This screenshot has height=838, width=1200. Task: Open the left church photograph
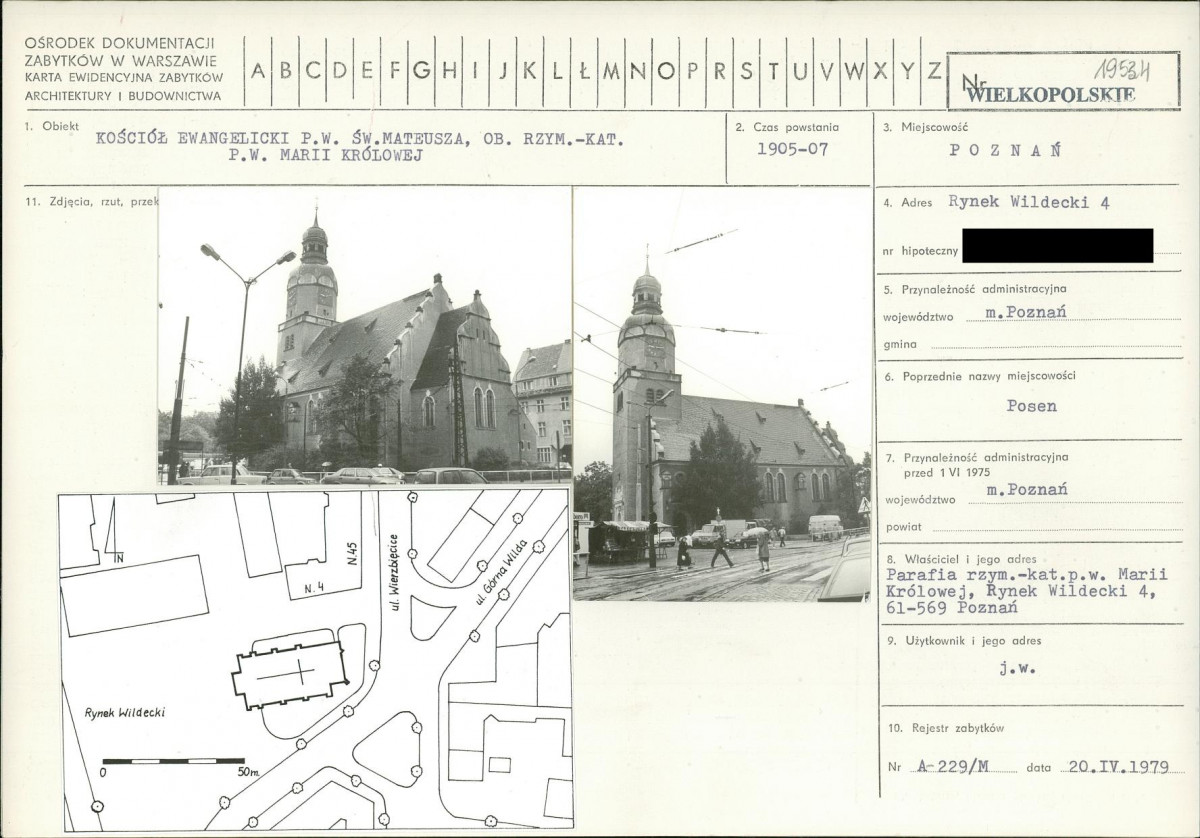click(x=364, y=335)
